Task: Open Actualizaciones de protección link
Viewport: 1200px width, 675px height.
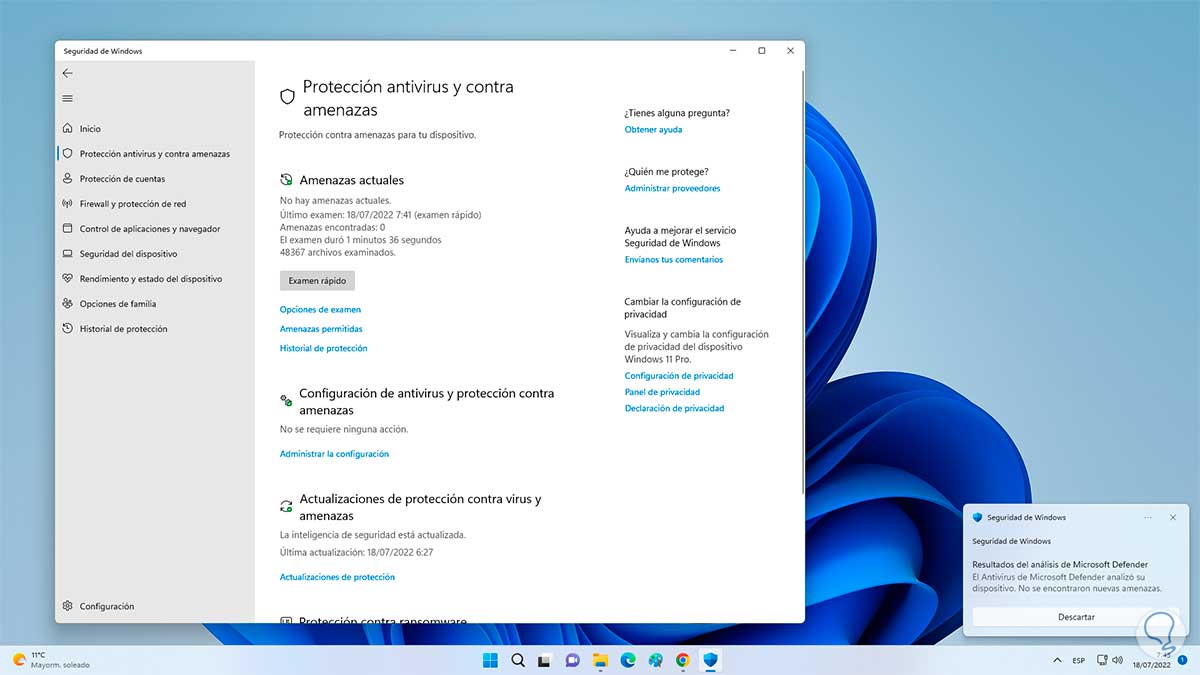Action: pos(337,577)
